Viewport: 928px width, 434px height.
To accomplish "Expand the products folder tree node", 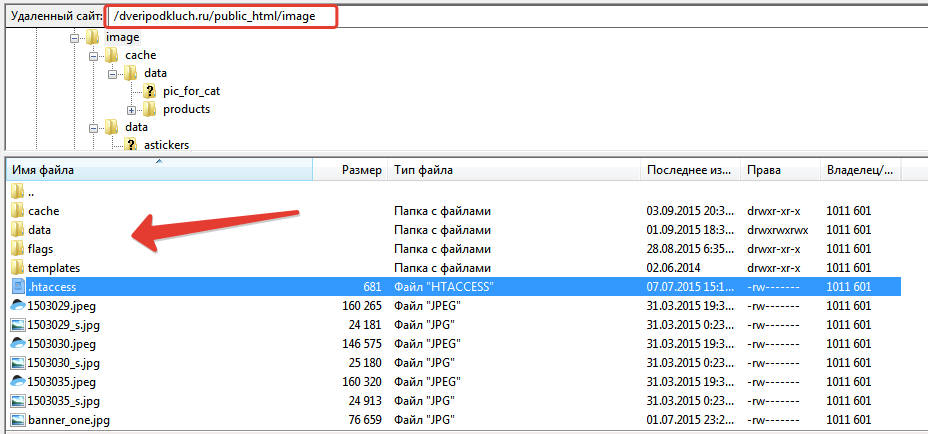I will (x=131, y=110).
